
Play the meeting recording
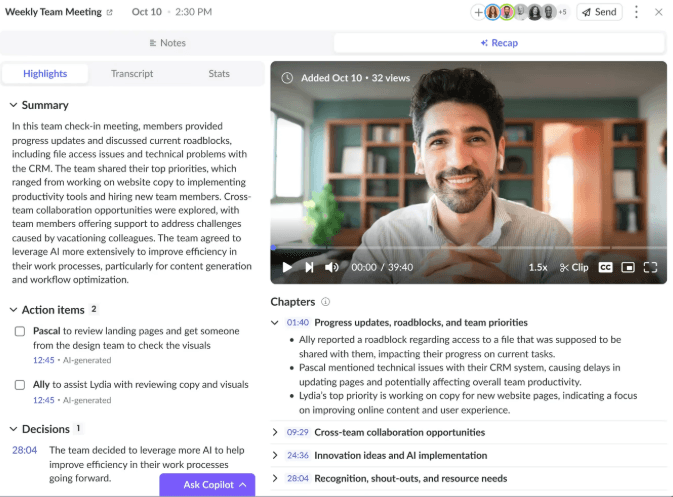tap(287, 267)
